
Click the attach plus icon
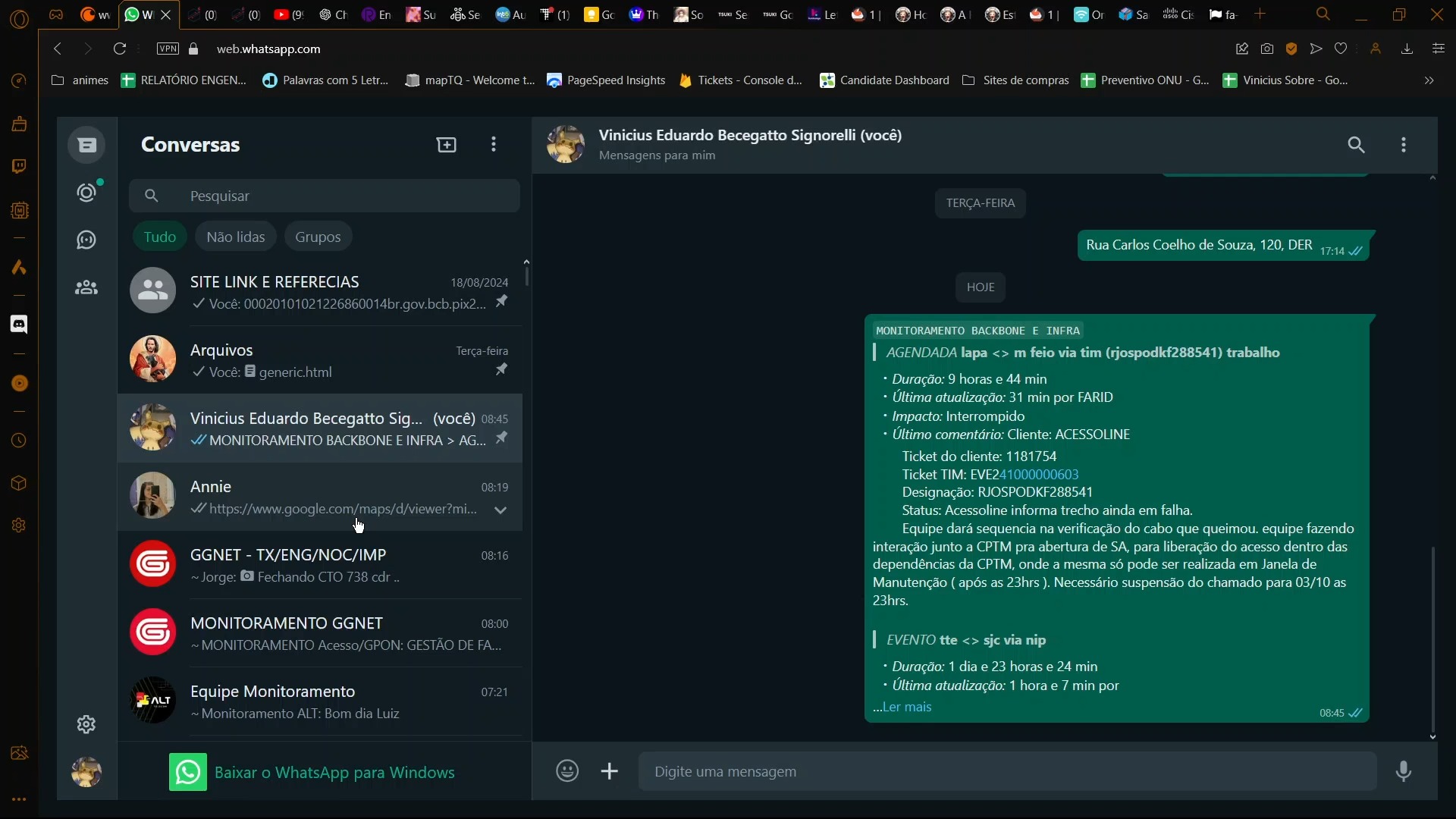(610, 771)
